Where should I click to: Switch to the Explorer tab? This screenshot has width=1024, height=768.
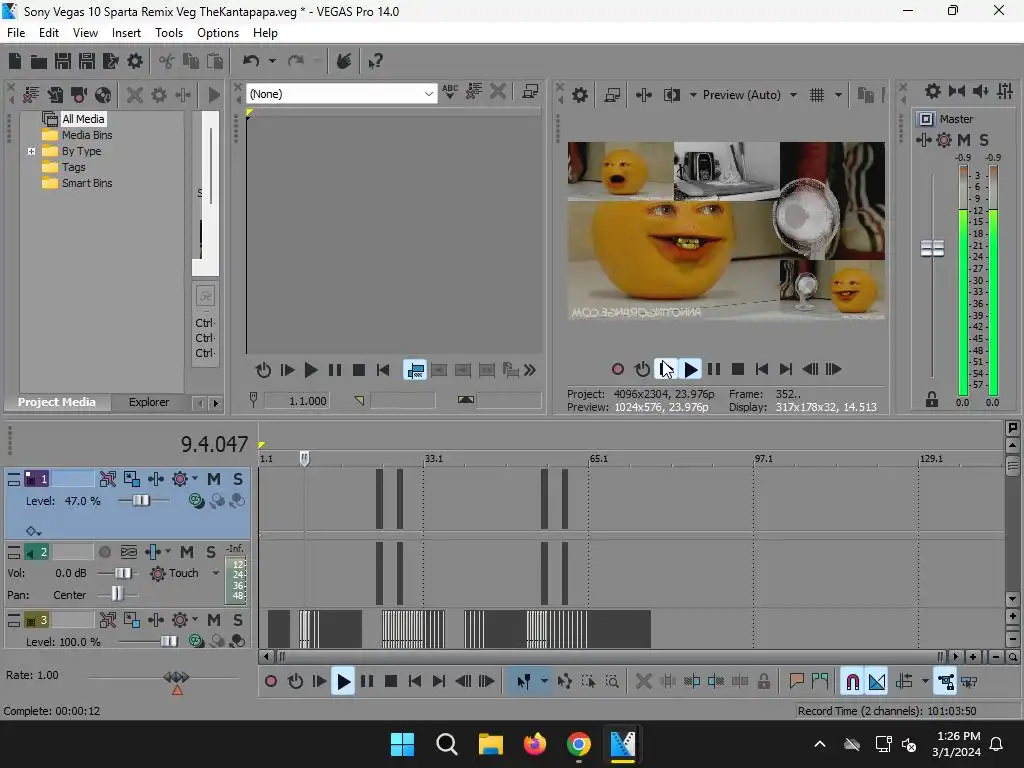tap(149, 402)
